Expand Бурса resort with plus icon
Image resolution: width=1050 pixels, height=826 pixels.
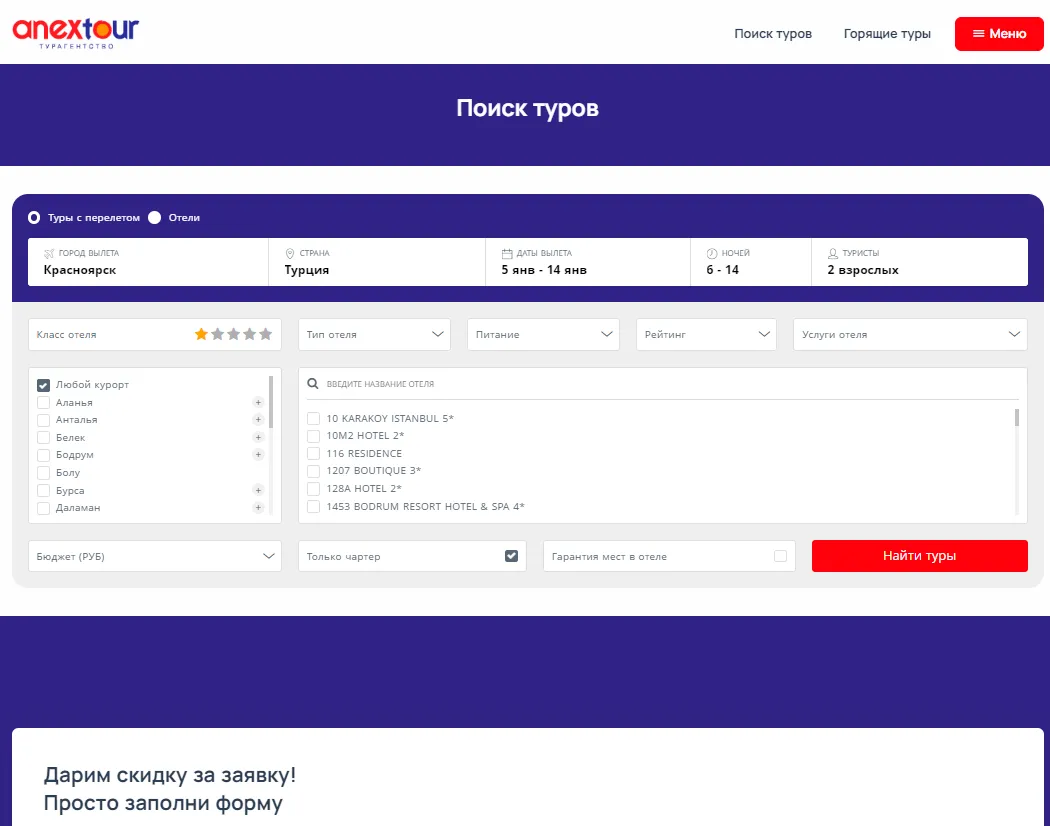258,490
